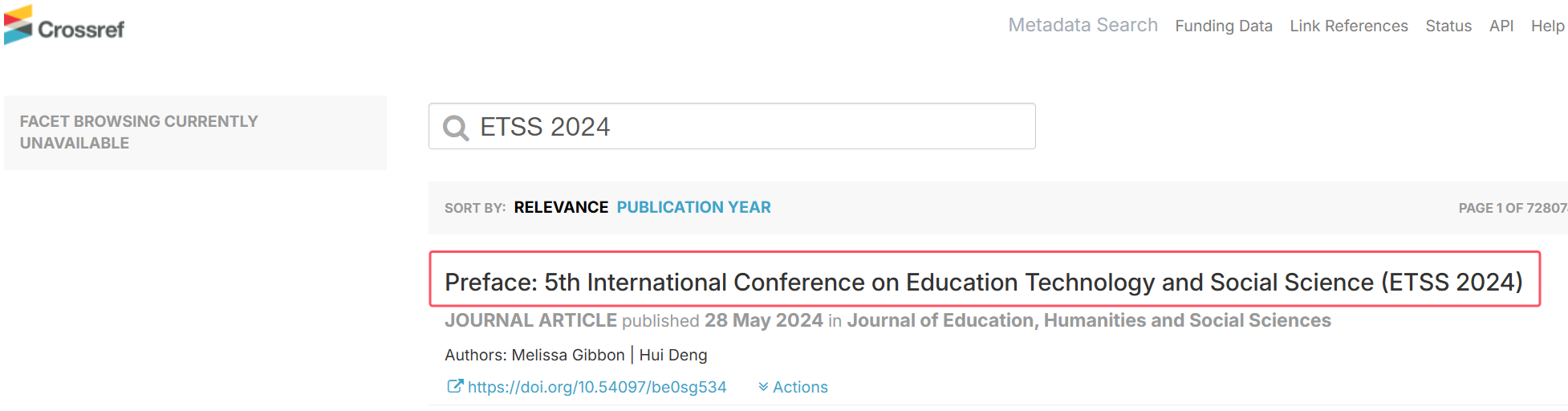Click the external link icon beside DOI

(455, 386)
